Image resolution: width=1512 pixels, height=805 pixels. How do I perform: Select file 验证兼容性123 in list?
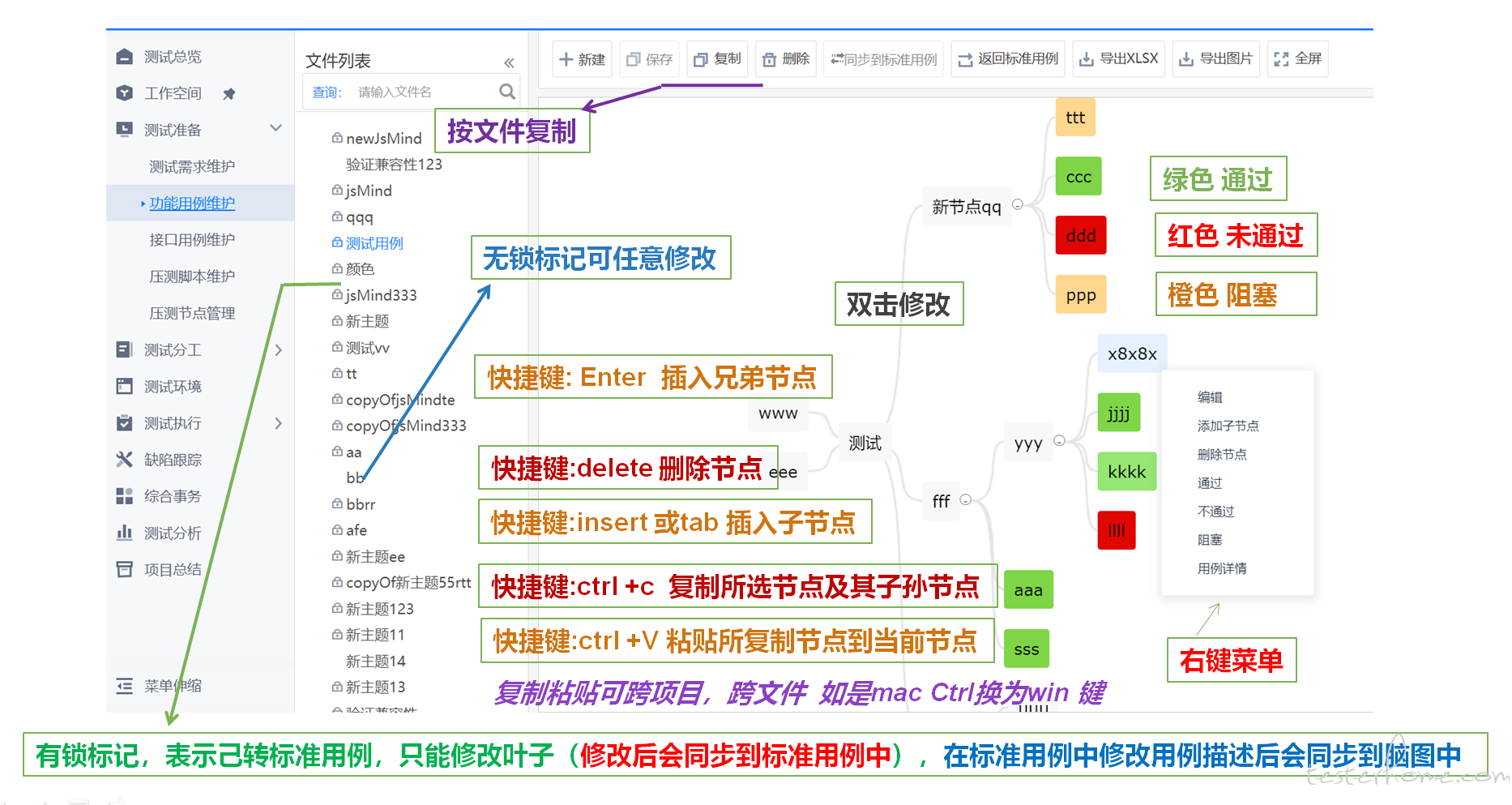pyautogui.click(x=394, y=165)
